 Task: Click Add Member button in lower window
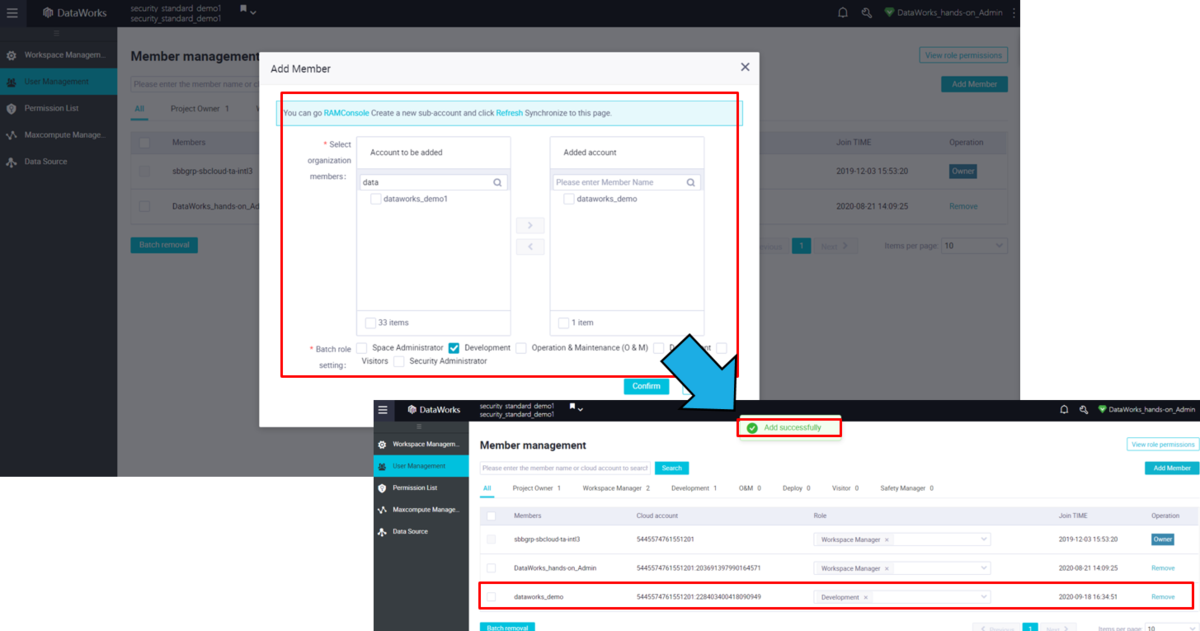[x=1172, y=468]
